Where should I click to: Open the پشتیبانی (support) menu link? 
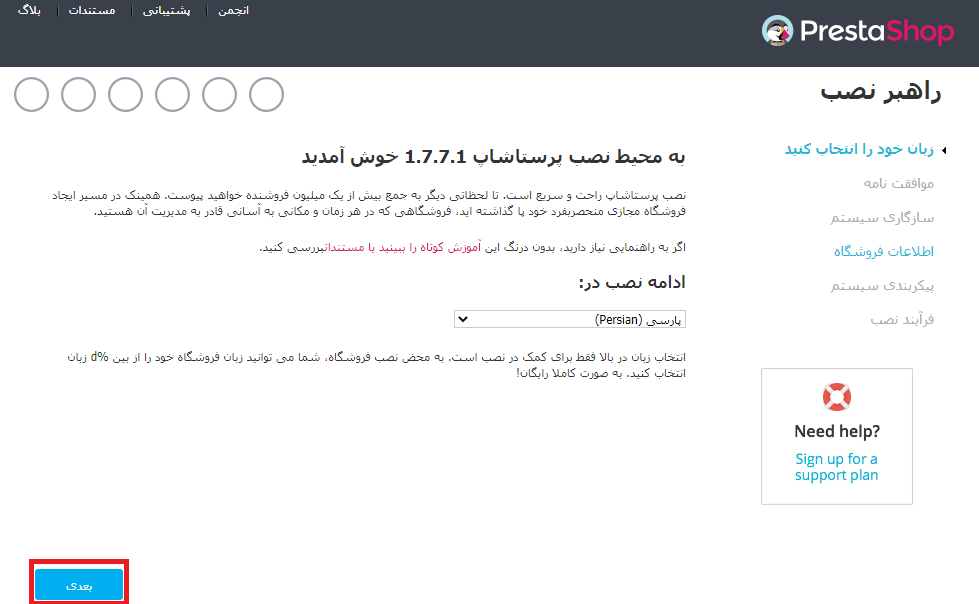pyautogui.click(x=167, y=11)
